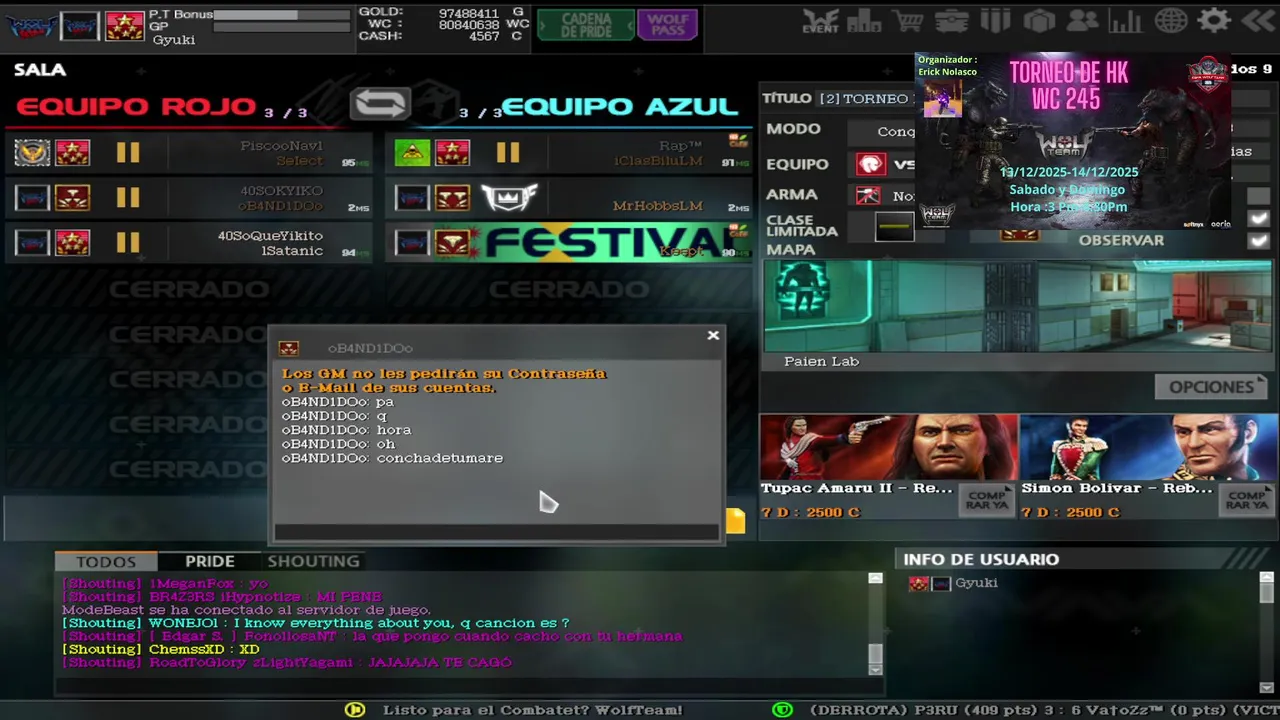1280x720 pixels.
Task: Open the Wolf Pass button
Action: [x=667, y=25]
